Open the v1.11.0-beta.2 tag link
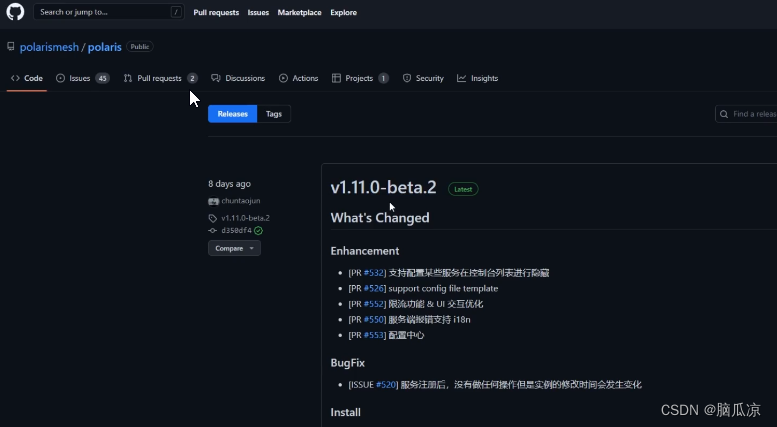This screenshot has width=777, height=427. pos(245,218)
